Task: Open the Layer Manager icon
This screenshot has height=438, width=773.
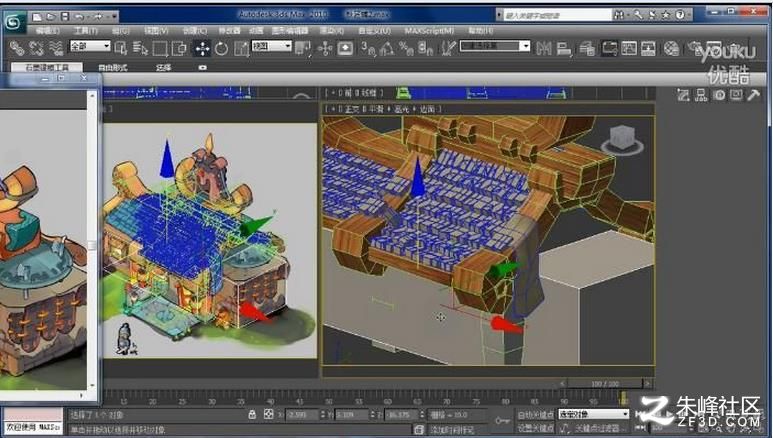Action: [x=587, y=48]
